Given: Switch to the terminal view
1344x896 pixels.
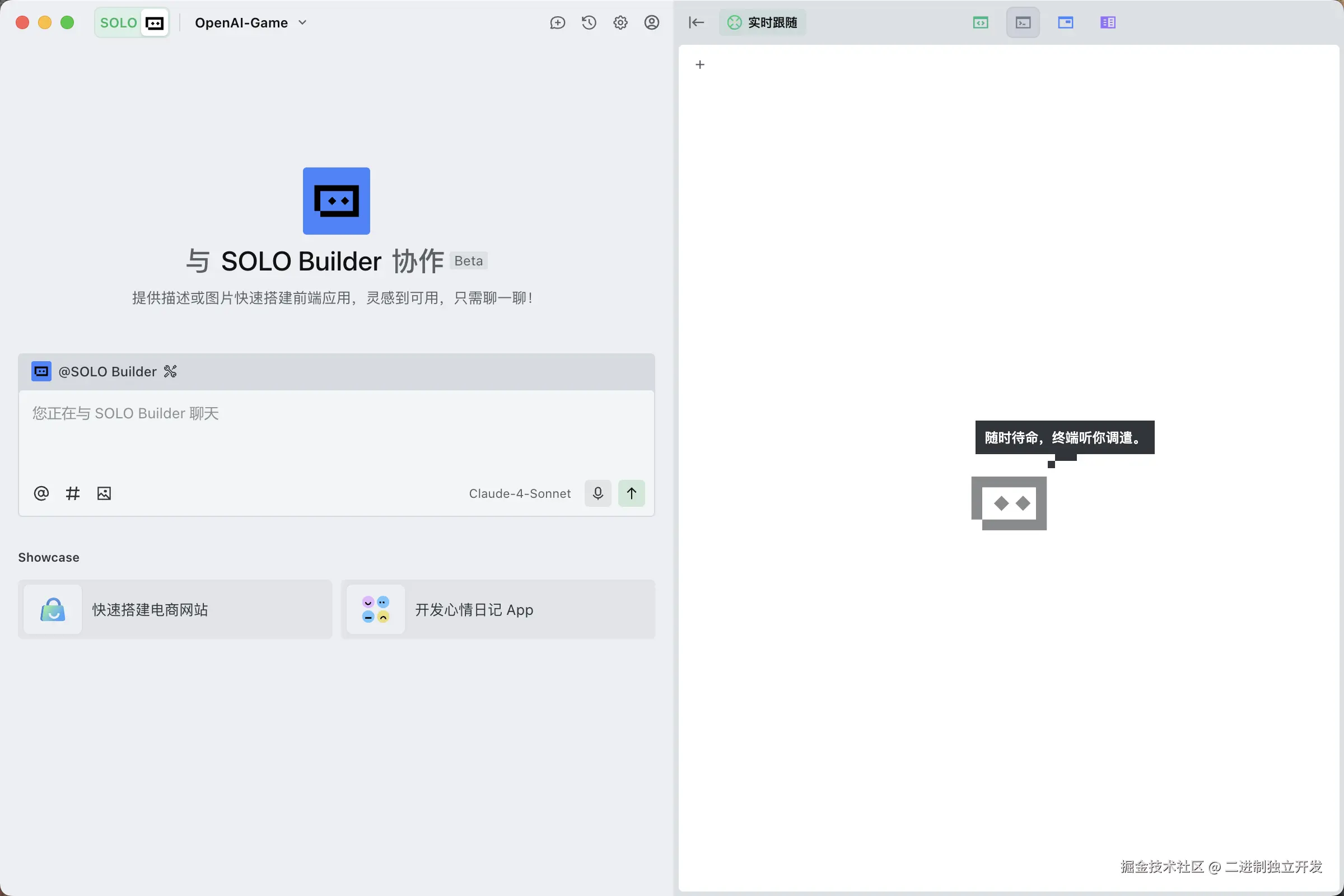Looking at the screenshot, I should click(1023, 23).
